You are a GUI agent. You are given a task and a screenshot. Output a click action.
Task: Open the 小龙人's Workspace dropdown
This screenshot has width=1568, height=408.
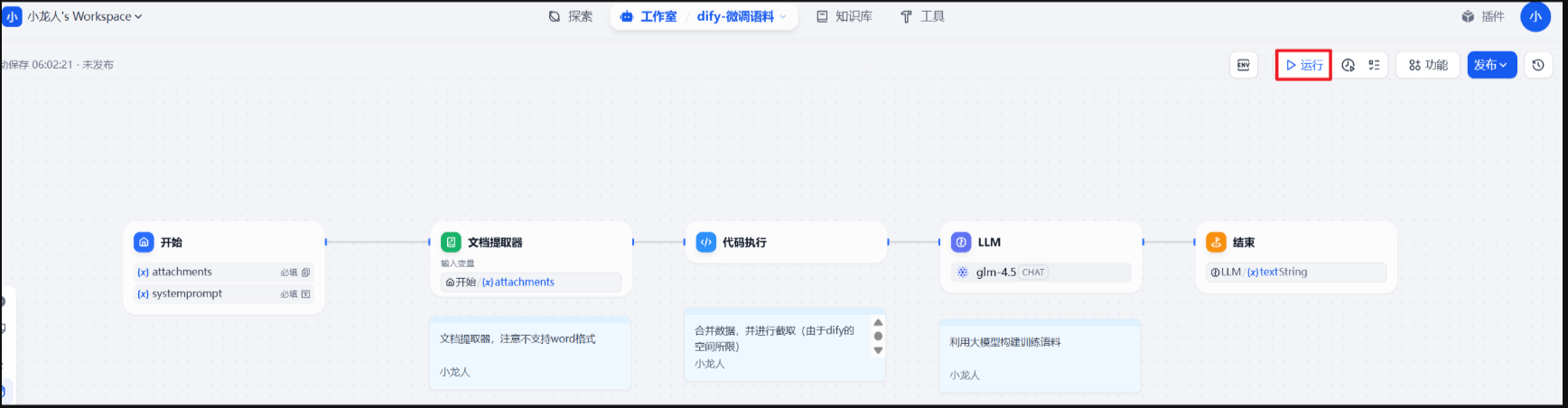click(85, 16)
